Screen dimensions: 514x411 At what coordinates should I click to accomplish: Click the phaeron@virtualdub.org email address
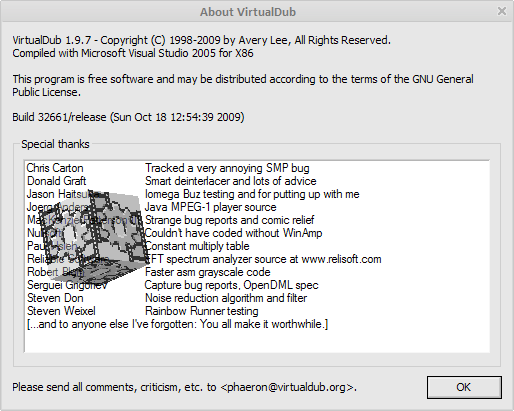pos(287,387)
